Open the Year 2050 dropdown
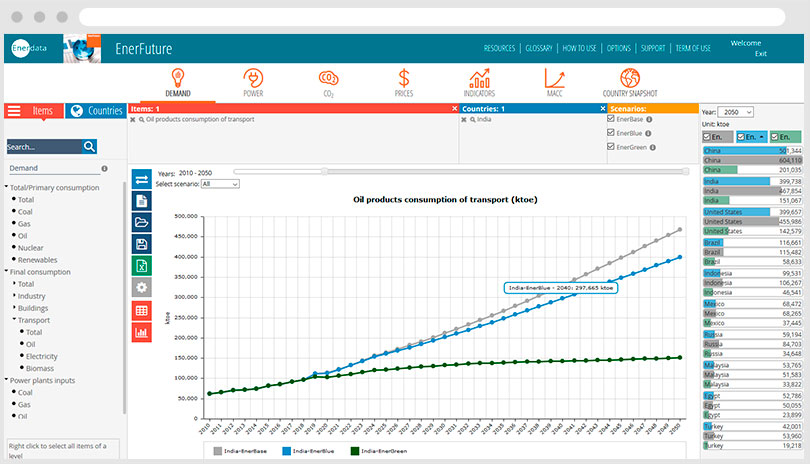 pos(736,113)
